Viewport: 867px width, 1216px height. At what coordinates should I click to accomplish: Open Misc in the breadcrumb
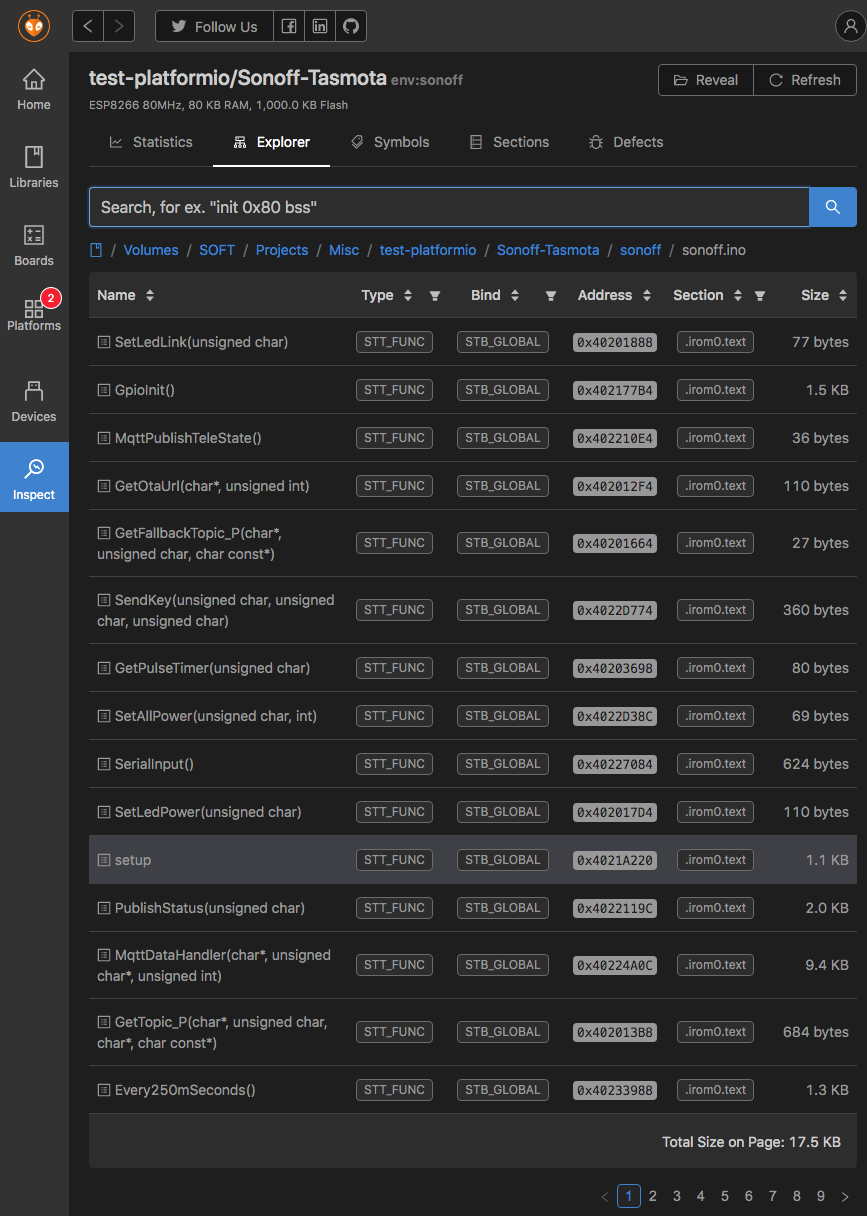tap(344, 250)
